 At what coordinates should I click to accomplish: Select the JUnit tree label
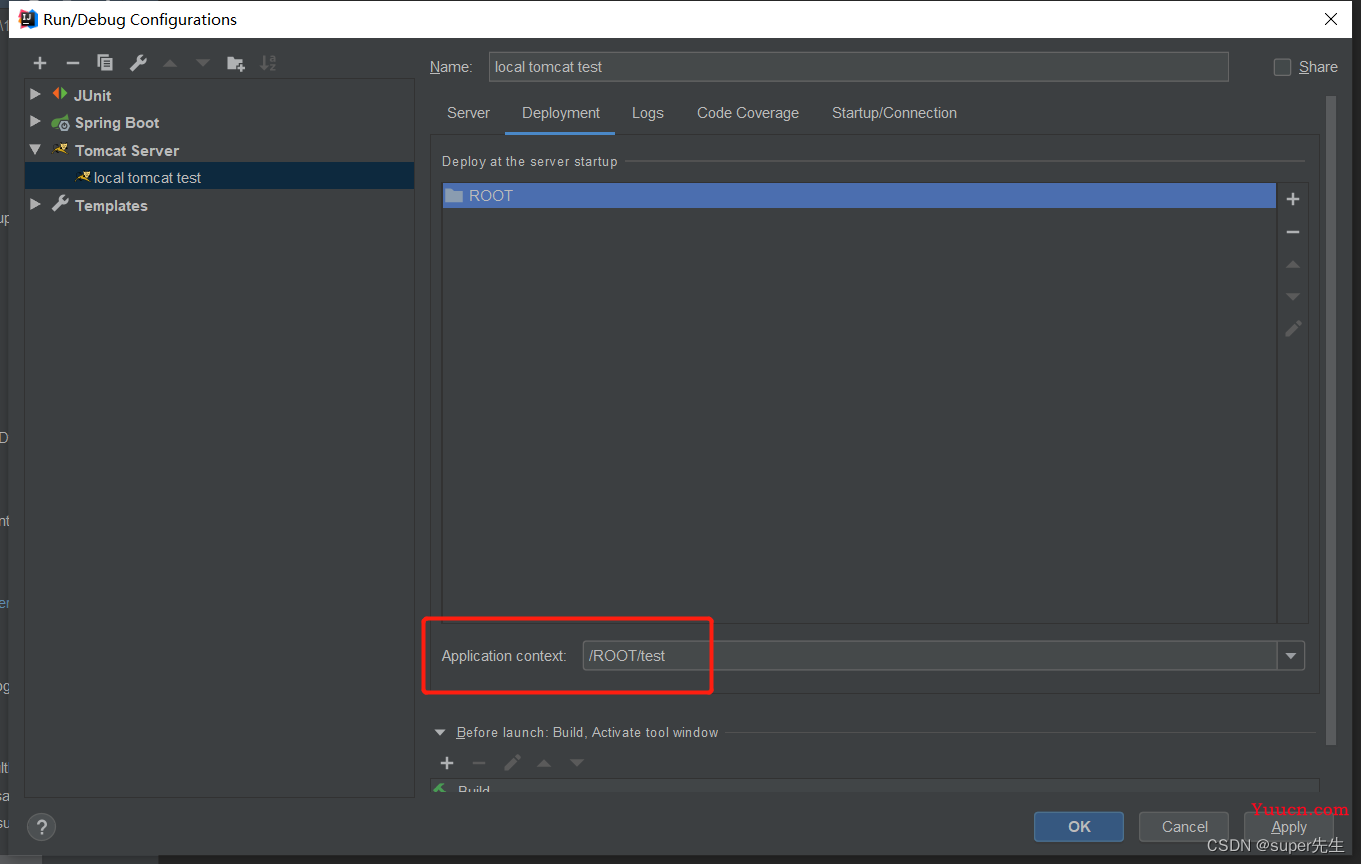point(92,95)
